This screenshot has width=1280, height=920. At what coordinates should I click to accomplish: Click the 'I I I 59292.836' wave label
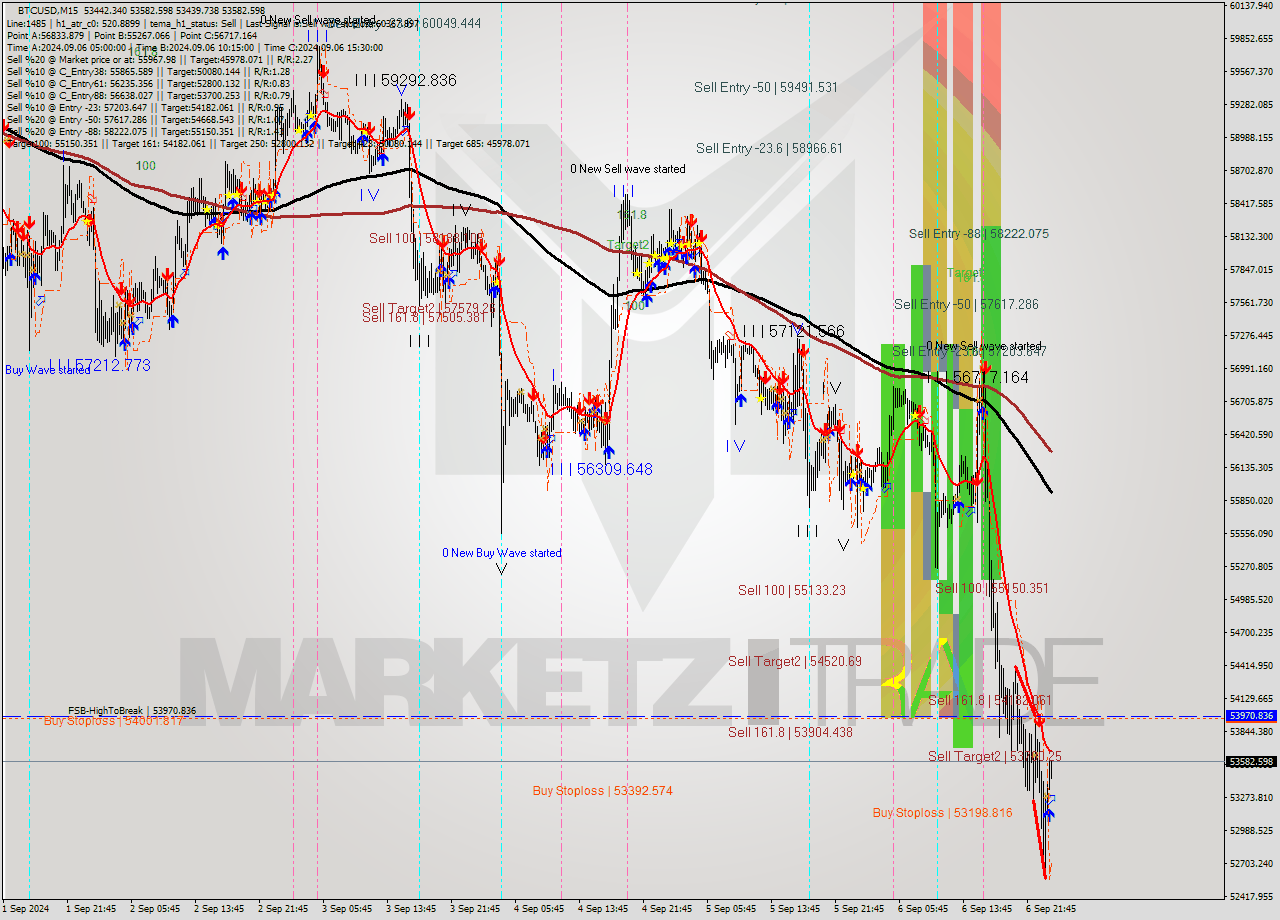pos(405,80)
